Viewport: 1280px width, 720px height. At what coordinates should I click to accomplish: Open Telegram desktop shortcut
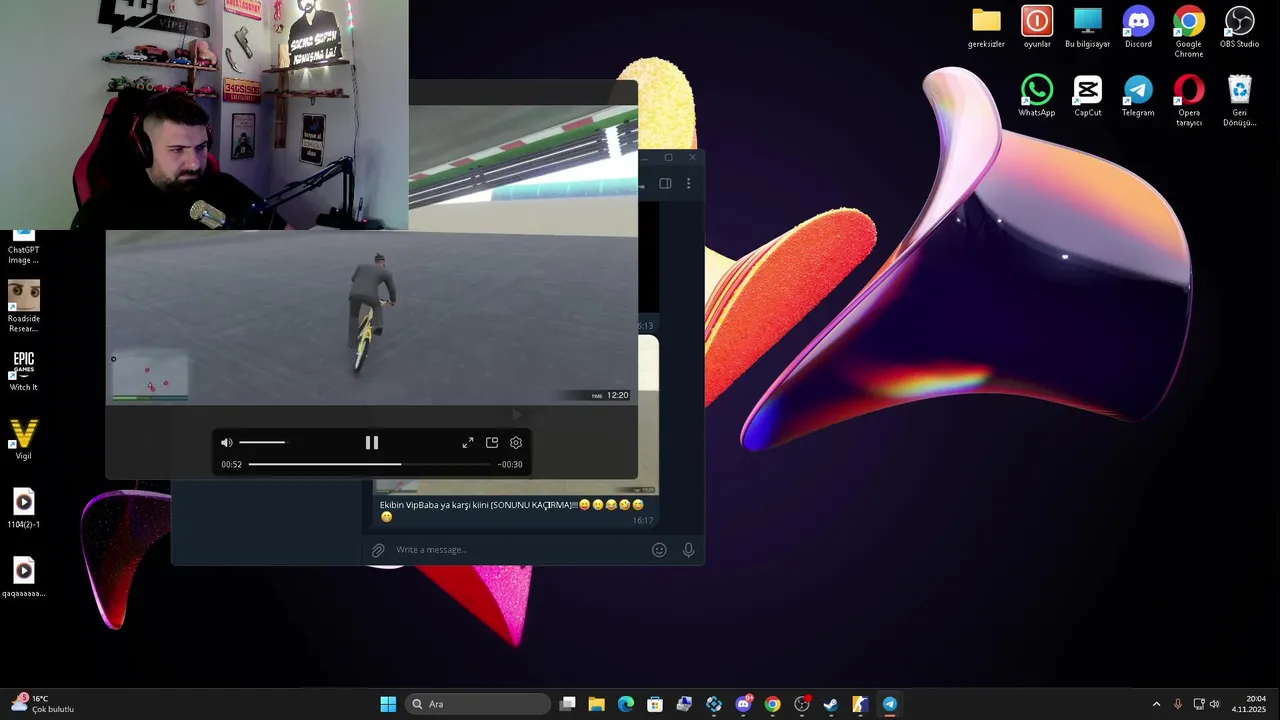[1138, 97]
